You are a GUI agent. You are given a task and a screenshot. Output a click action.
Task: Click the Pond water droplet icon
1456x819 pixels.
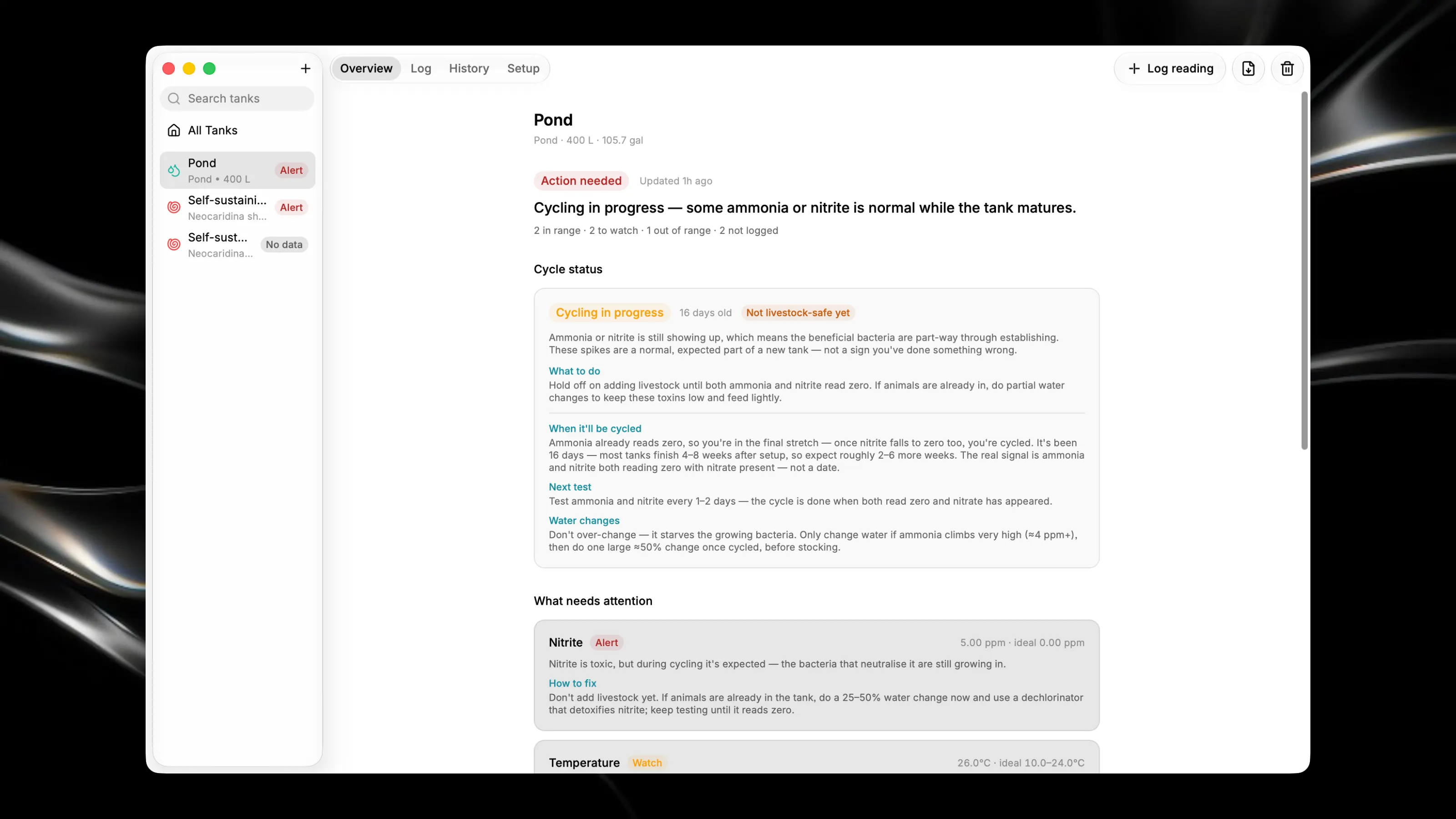tap(174, 170)
